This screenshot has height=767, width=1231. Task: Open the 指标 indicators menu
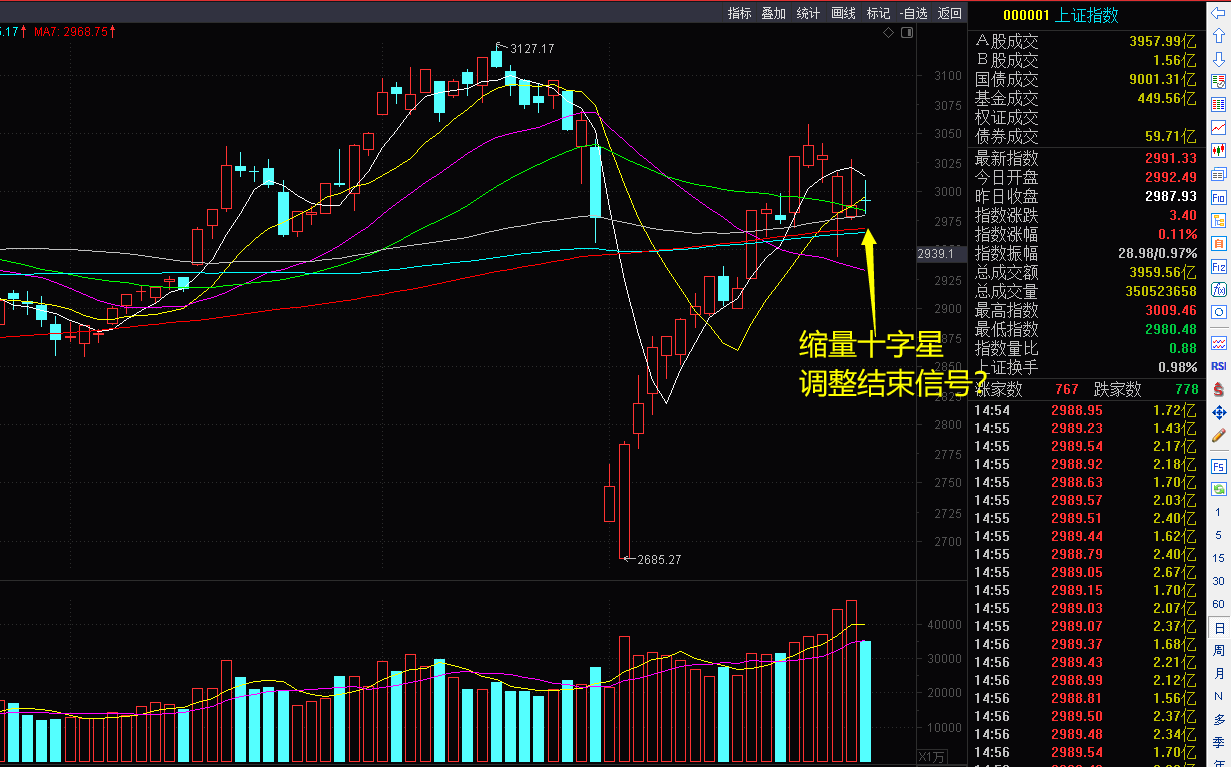pyautogui.click(x=739, y=13)
